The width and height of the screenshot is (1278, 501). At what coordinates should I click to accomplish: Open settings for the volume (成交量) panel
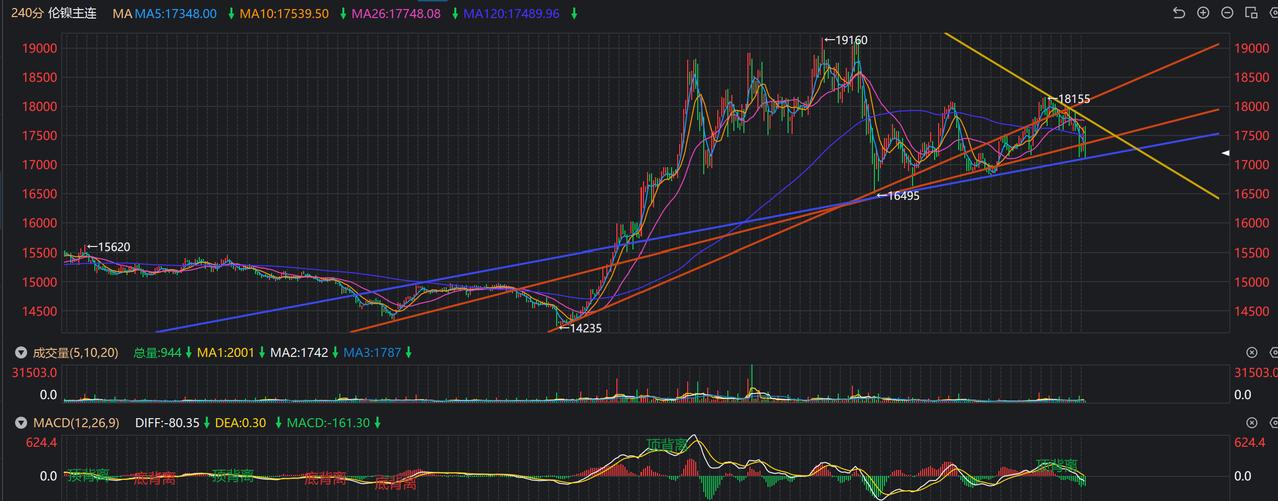coord(1273,352)
